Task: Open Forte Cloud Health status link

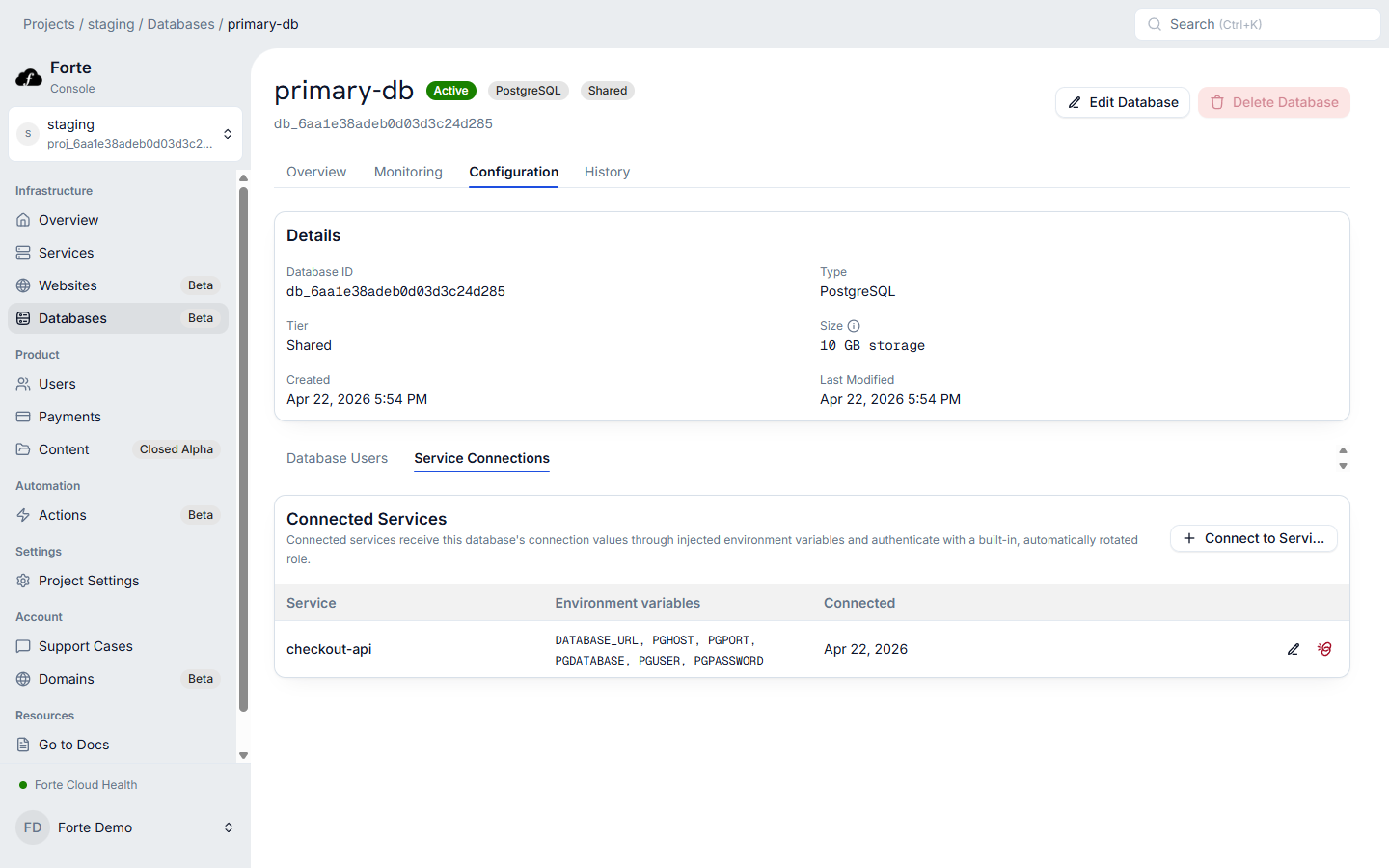Action: pos(78,785)
